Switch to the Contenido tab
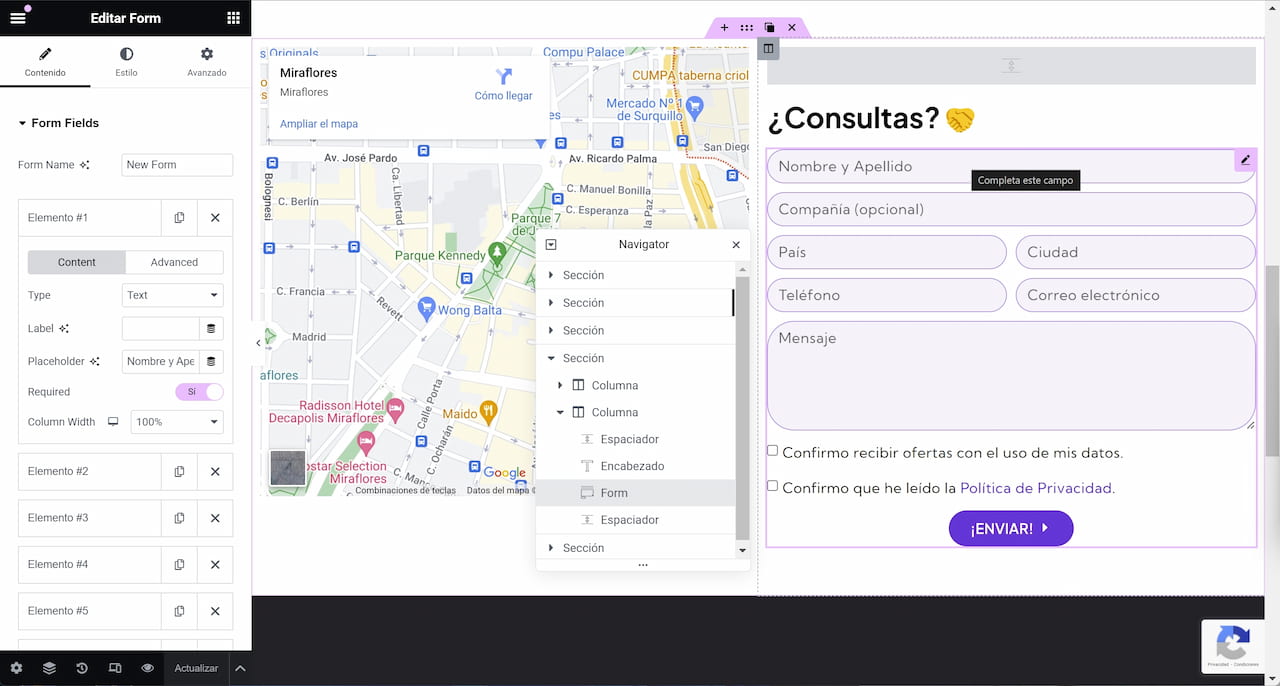 point(45,62)
